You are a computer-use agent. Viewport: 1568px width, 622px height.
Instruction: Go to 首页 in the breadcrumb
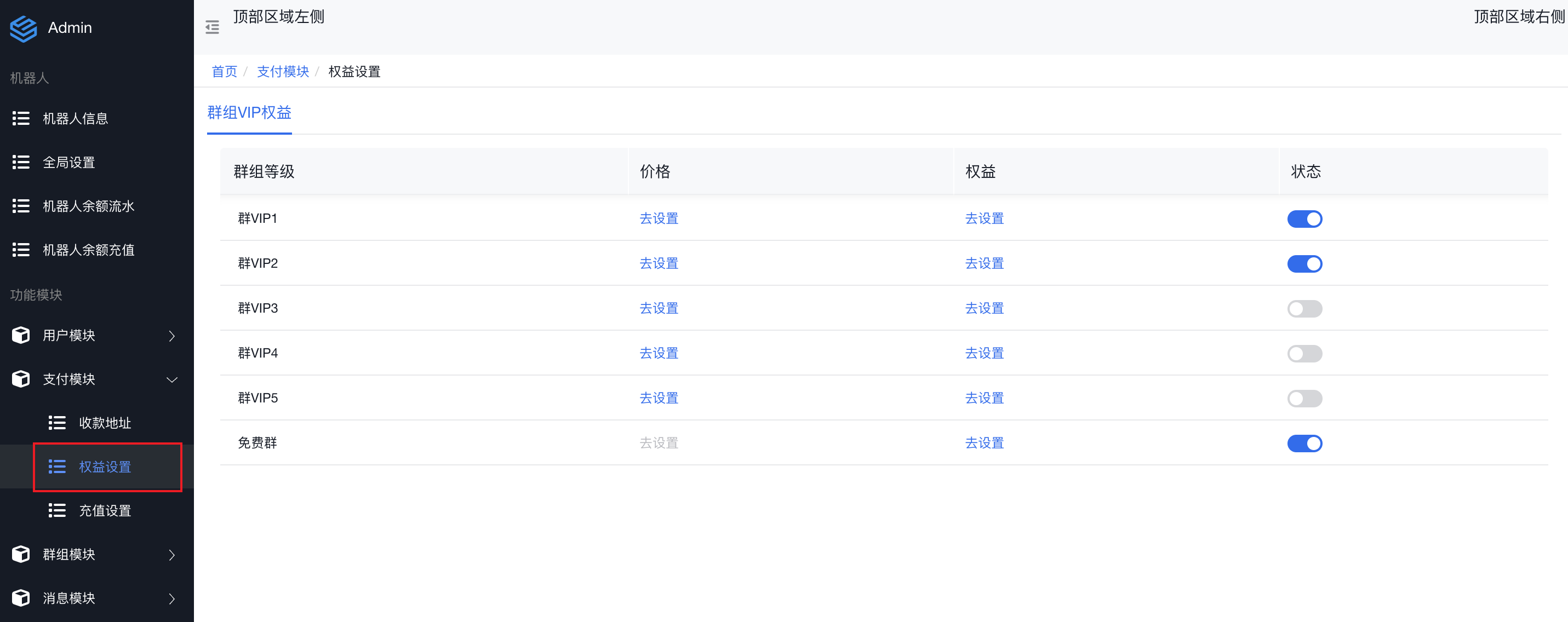[x=224, y=72]
